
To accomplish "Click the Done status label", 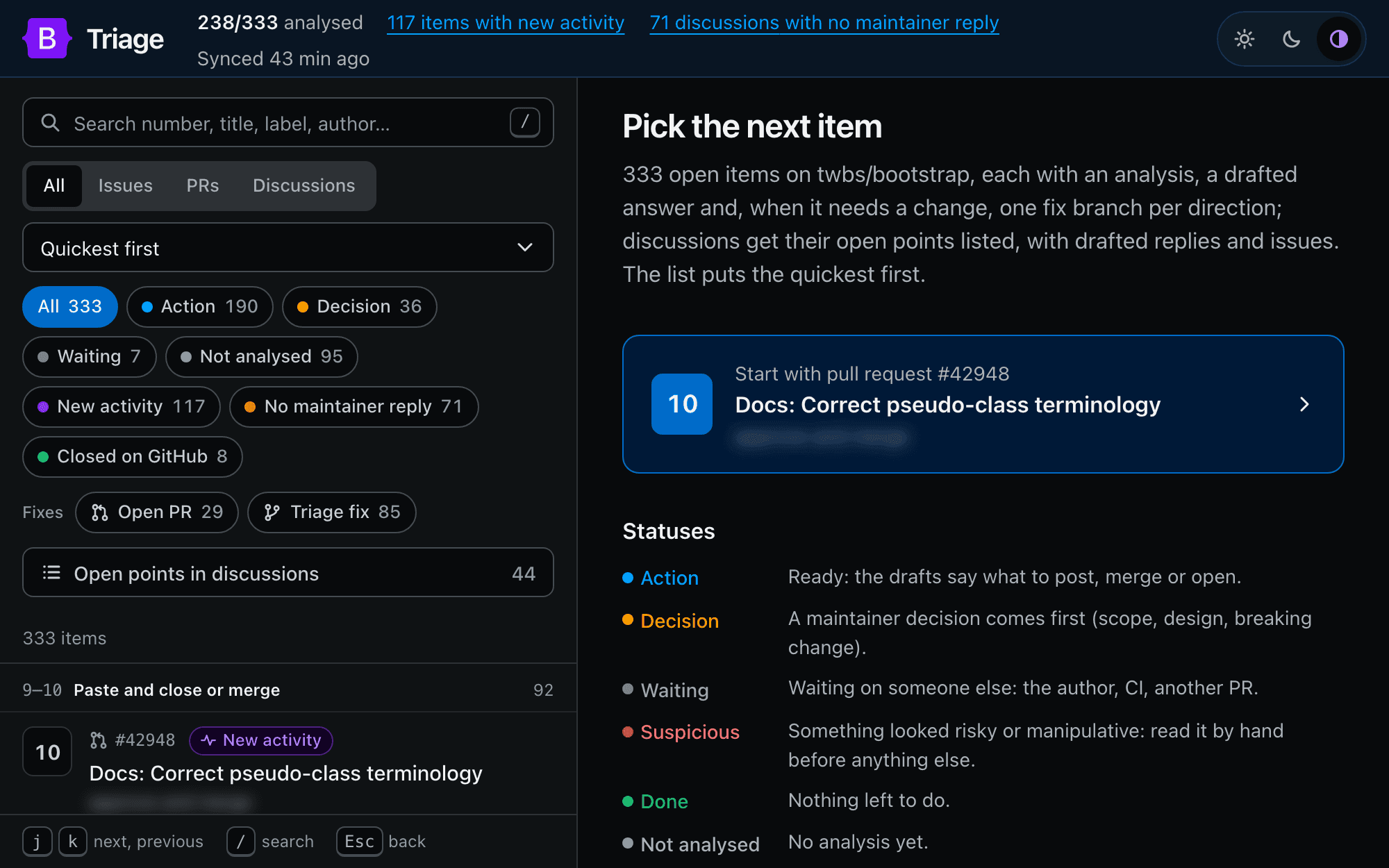I will pyautogui.click(x=664, y=801).
